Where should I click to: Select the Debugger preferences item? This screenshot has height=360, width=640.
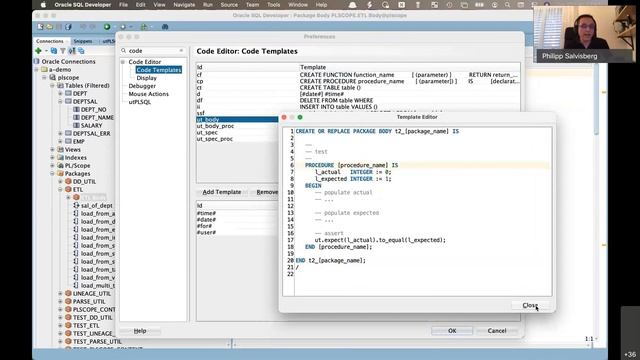click(x=142, y=86)
